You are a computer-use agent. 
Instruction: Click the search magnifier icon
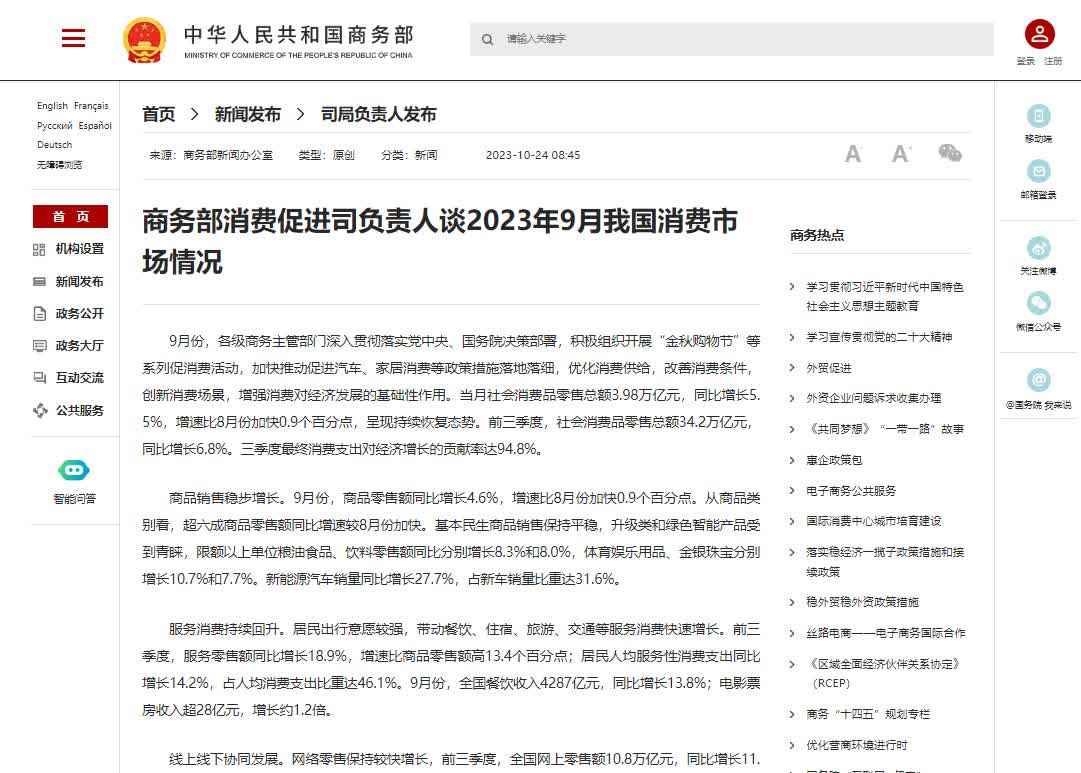(488, 40)
